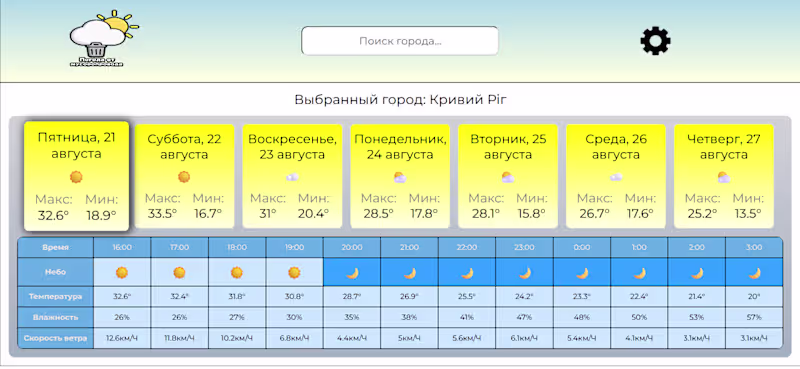Image resolution: width=800 pixels, height=369 pixels.
Task: Click the sun icon on Saturday card
Action: [x=184, y=177]
